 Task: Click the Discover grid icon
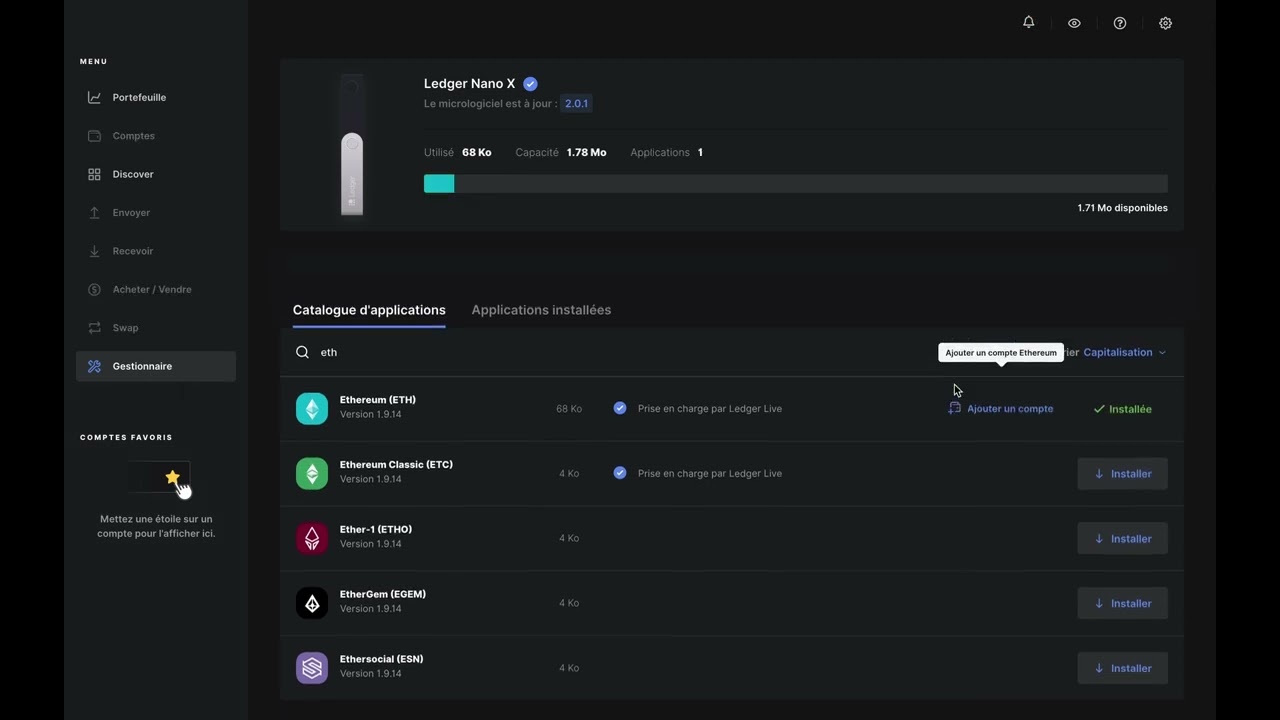click(x=94, y=174)
